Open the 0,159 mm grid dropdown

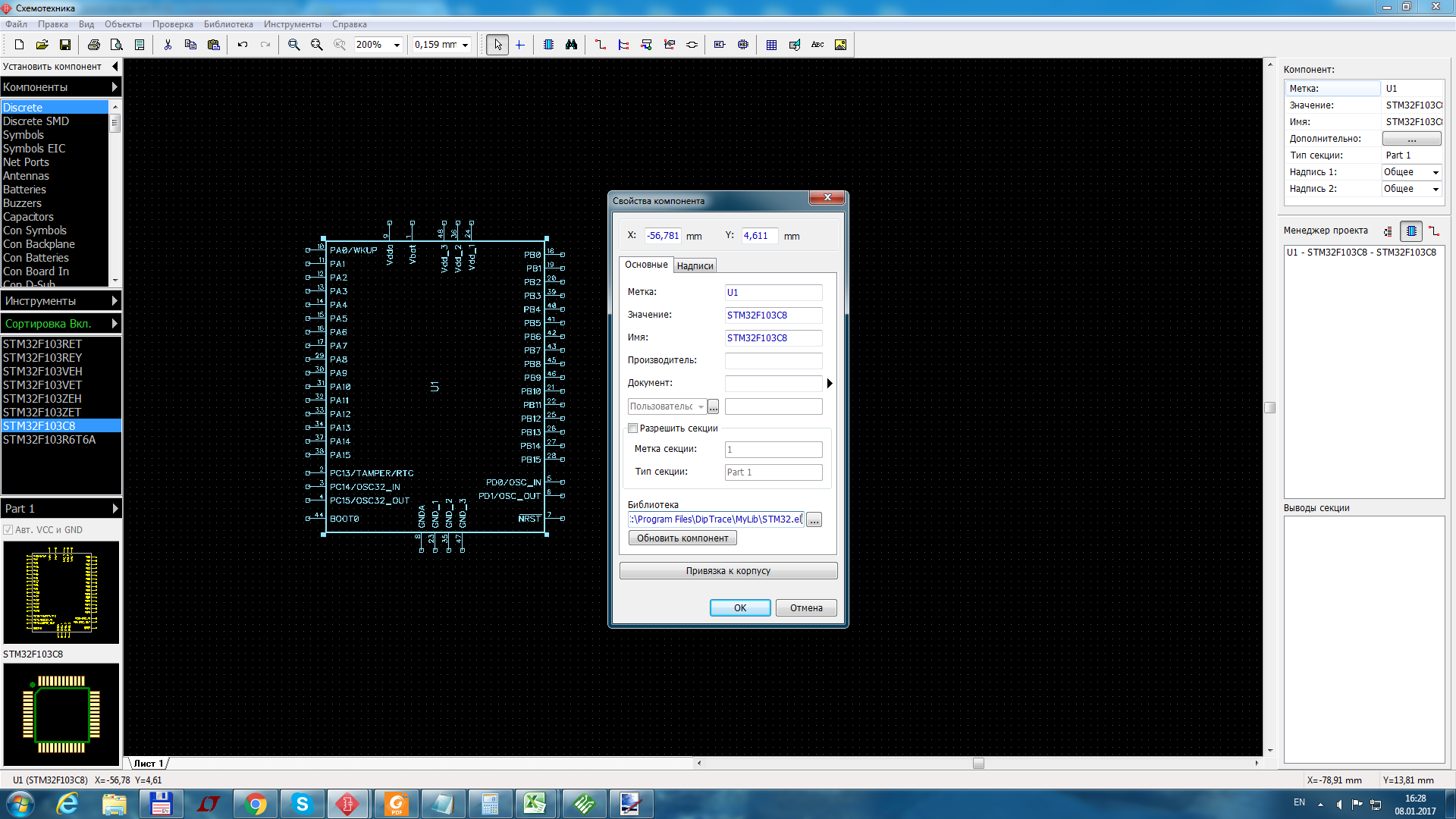(x=465, y=45)
